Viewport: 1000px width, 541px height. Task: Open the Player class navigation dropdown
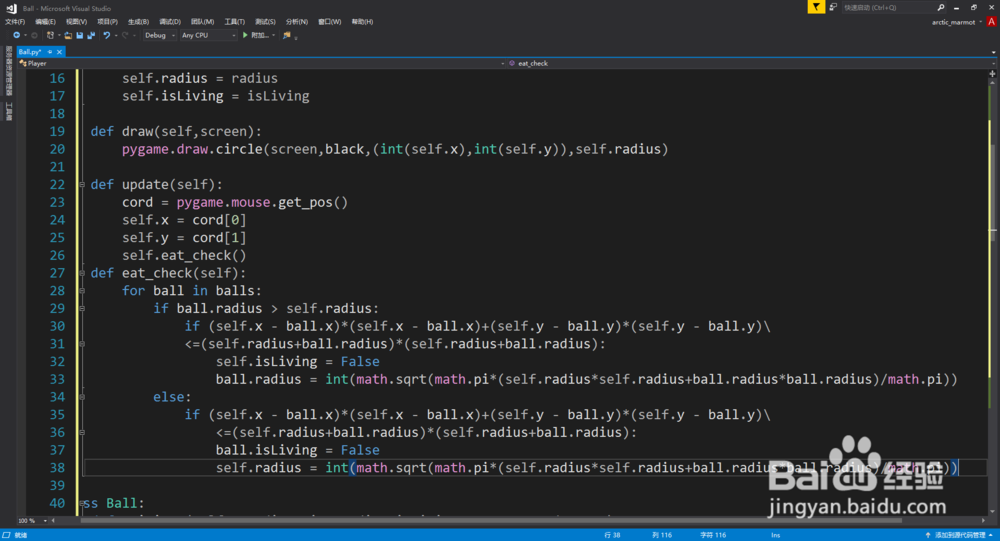tap(261, 63)
